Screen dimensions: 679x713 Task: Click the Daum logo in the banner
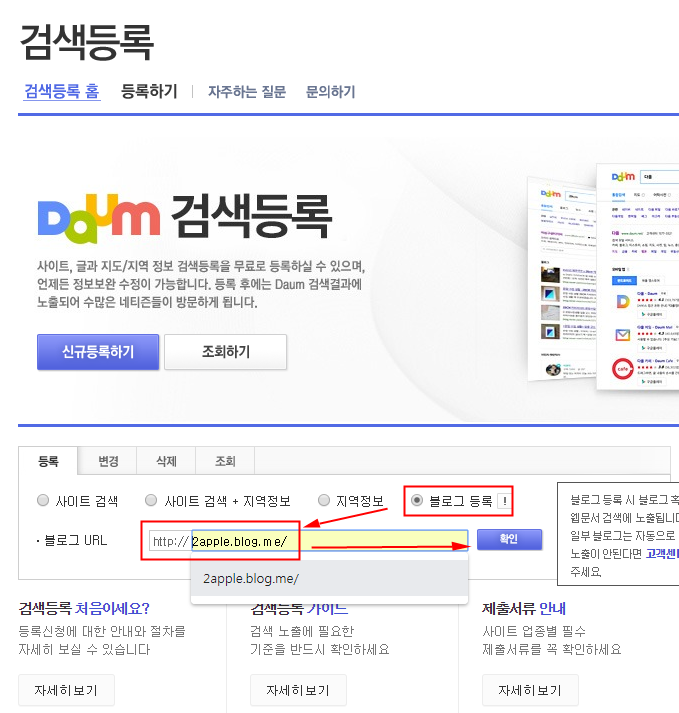click(x=99, y=218)
